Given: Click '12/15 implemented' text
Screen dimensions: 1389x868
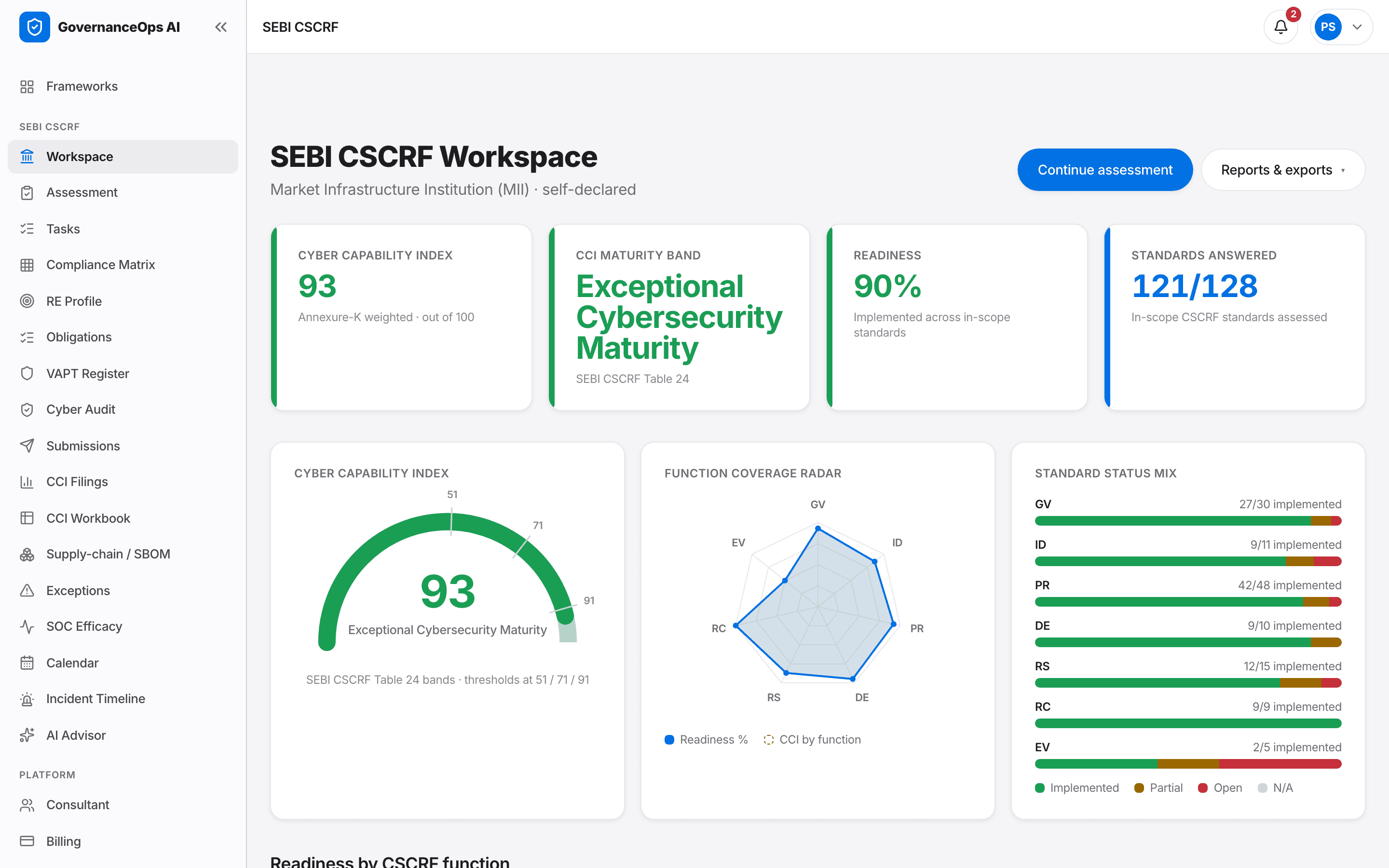Looking at the screenshot, I should coord(1293,666).
